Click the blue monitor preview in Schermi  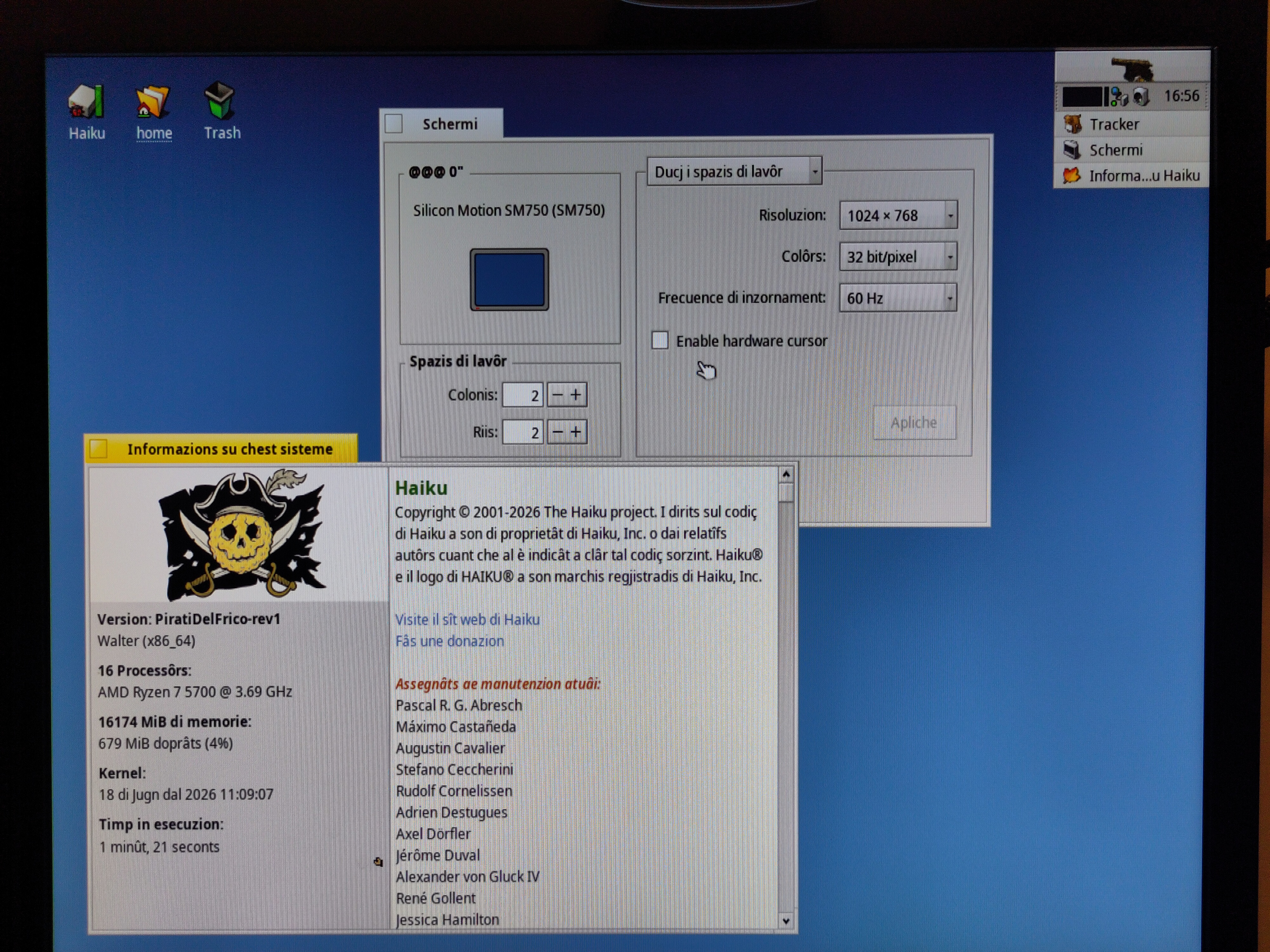pyautogui.click(x=509, y=280)
